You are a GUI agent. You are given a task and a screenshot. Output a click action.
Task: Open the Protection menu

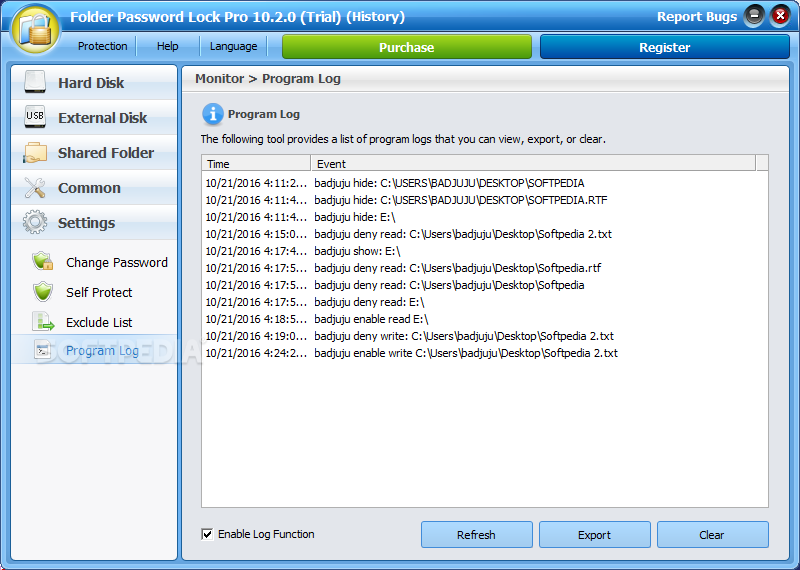click(103, 46)
